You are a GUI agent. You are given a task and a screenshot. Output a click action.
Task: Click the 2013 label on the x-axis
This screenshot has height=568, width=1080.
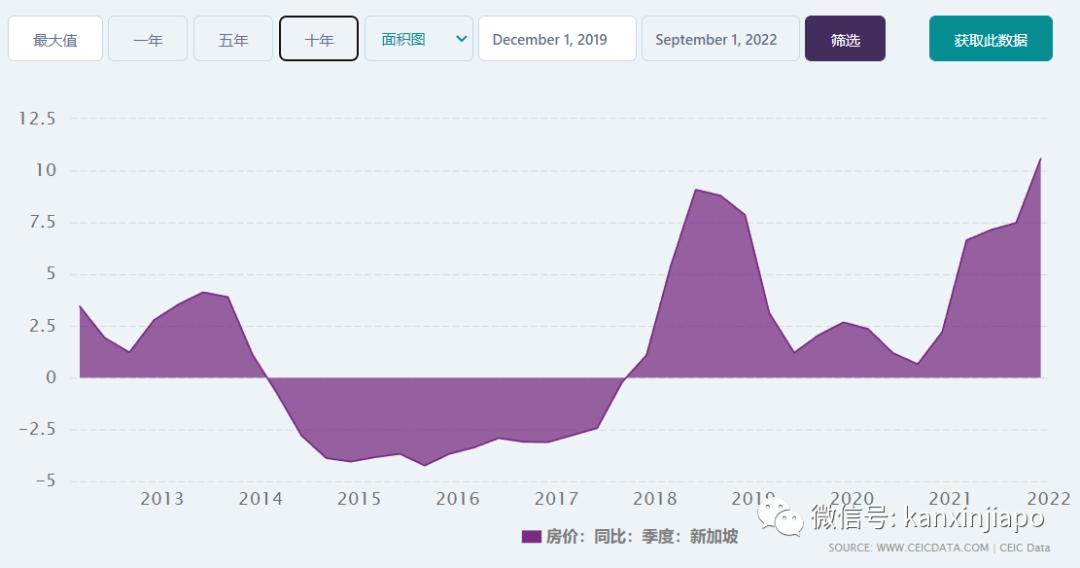(x=162, y=499)
